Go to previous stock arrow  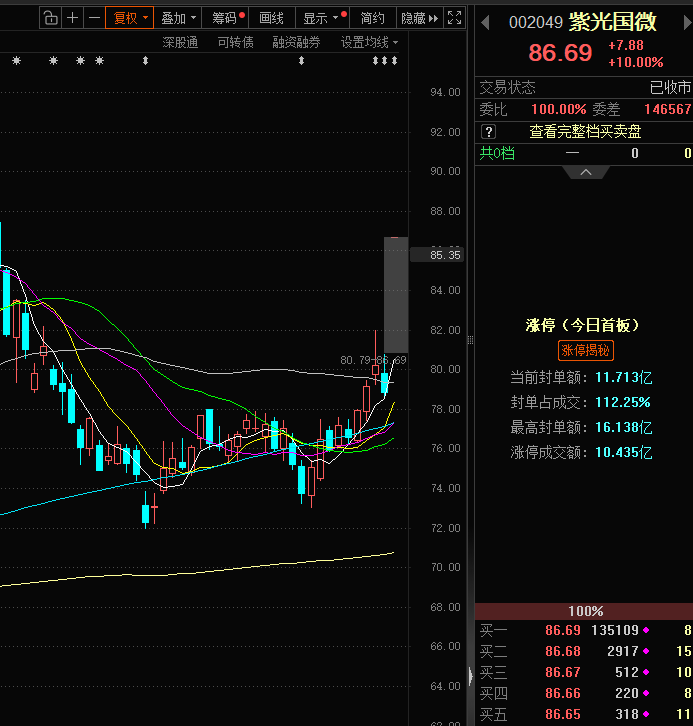click(x=485, y=23)
